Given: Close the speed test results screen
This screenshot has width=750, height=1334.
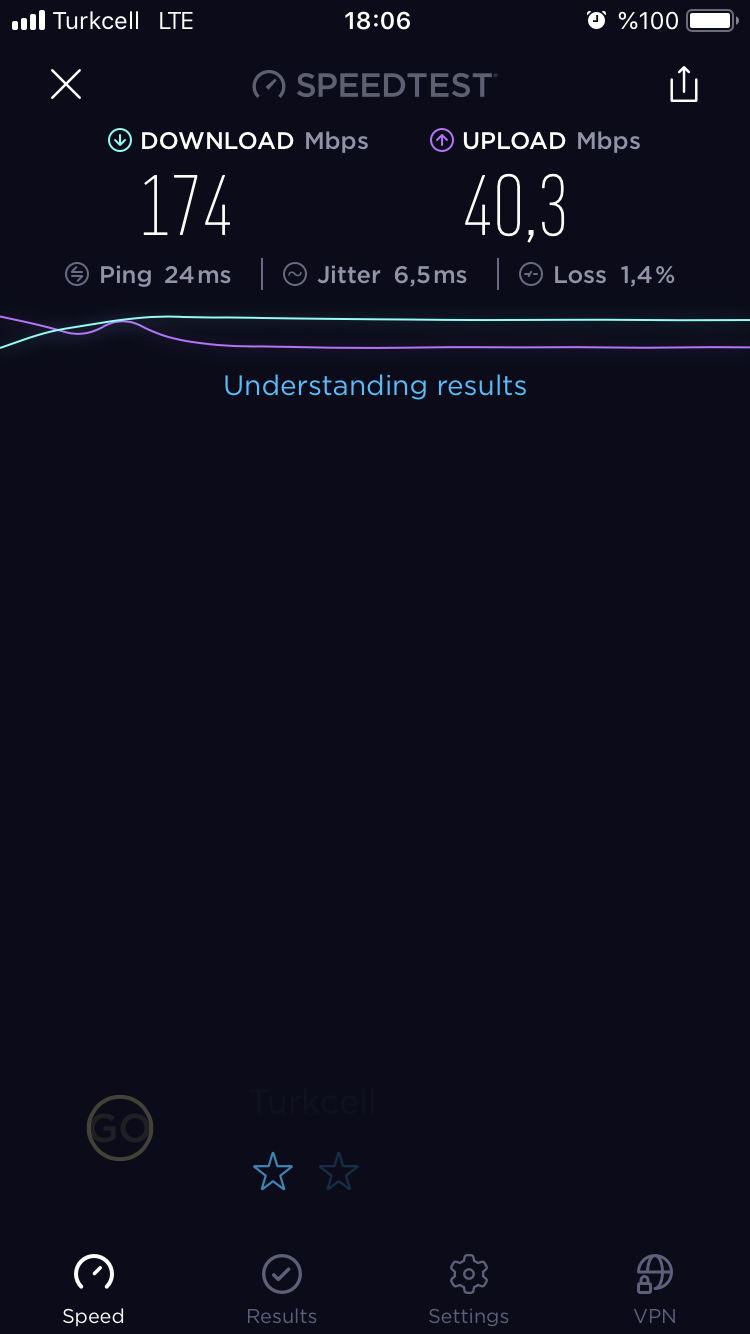Looking at the screenshot, I should [x=66, y=84].
